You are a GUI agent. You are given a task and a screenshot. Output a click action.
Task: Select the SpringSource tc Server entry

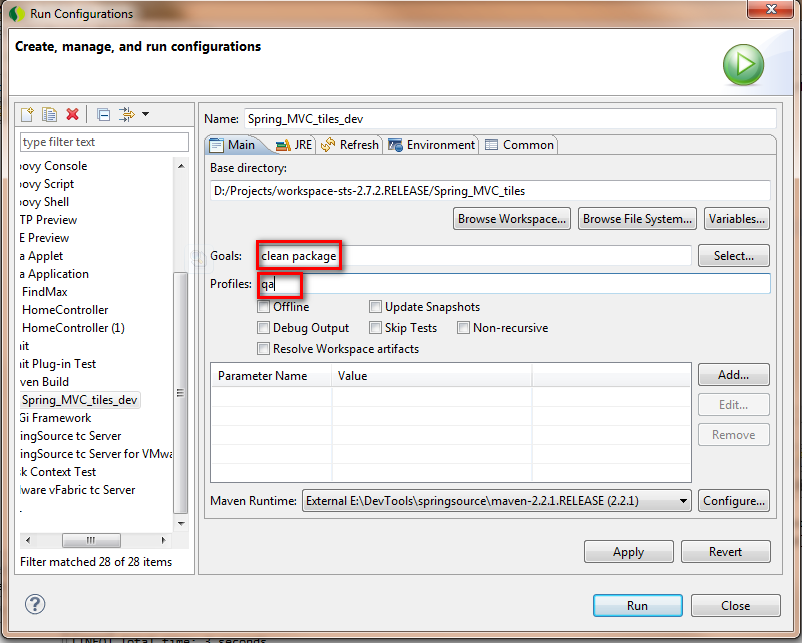point(71,436)
